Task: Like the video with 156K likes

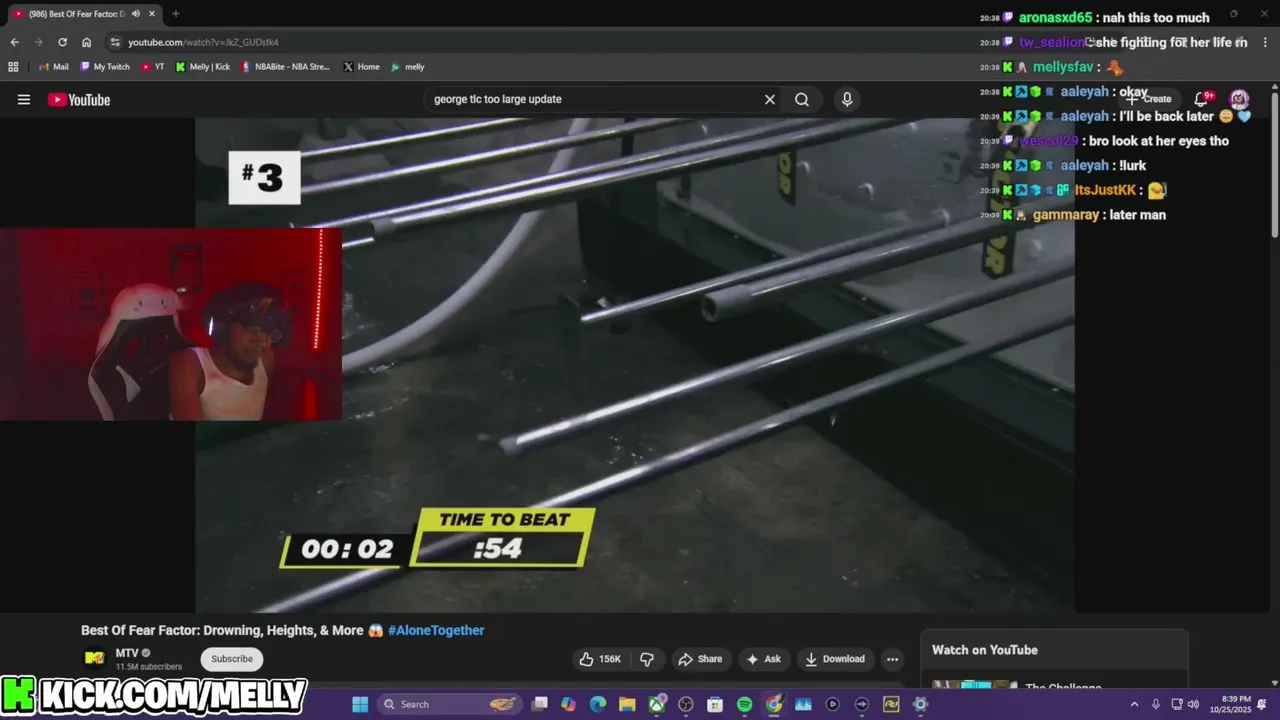Action: click(x=600, y=659)
